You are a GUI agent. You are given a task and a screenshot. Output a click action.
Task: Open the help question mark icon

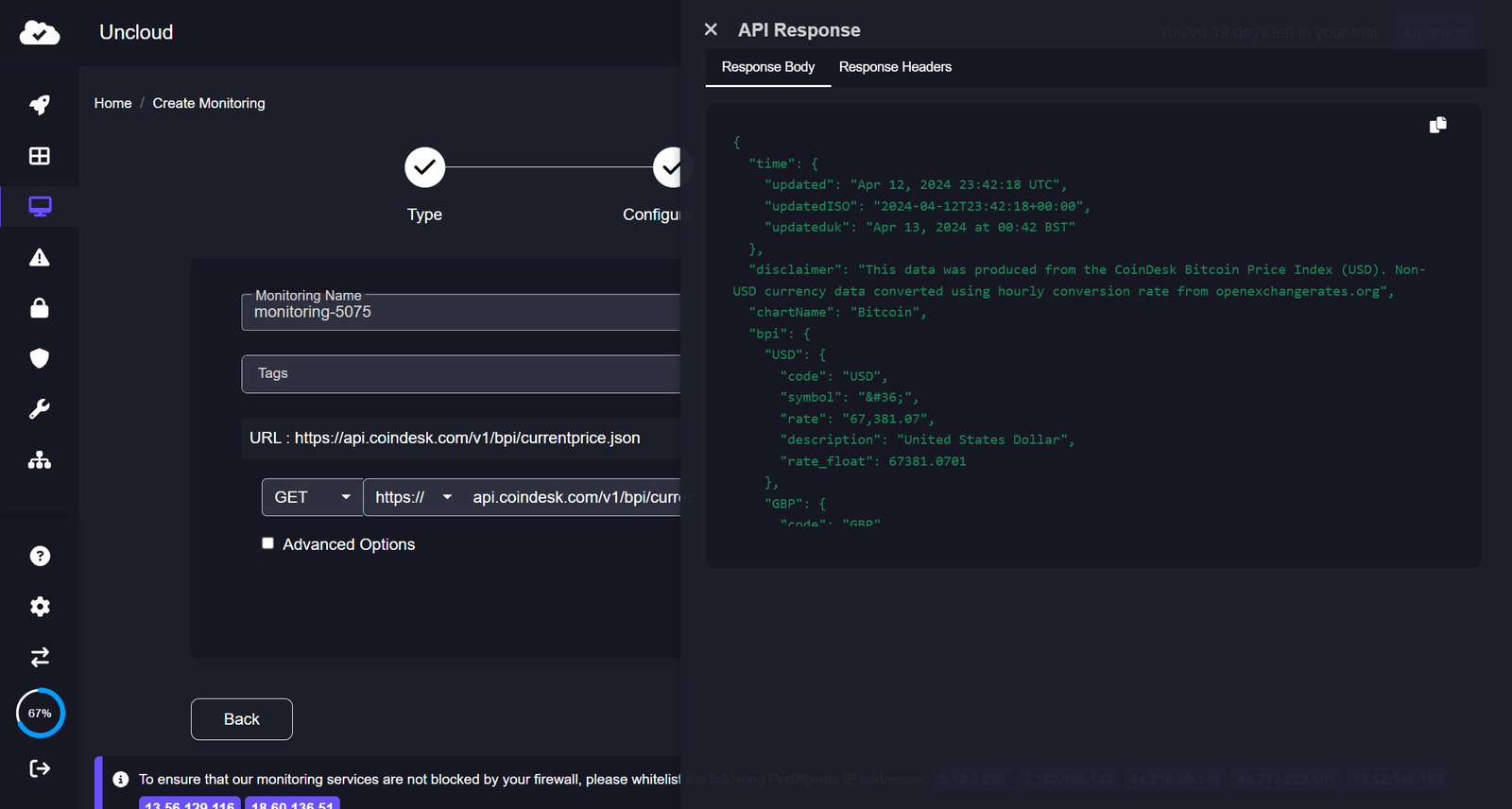(x=40, y=556)
